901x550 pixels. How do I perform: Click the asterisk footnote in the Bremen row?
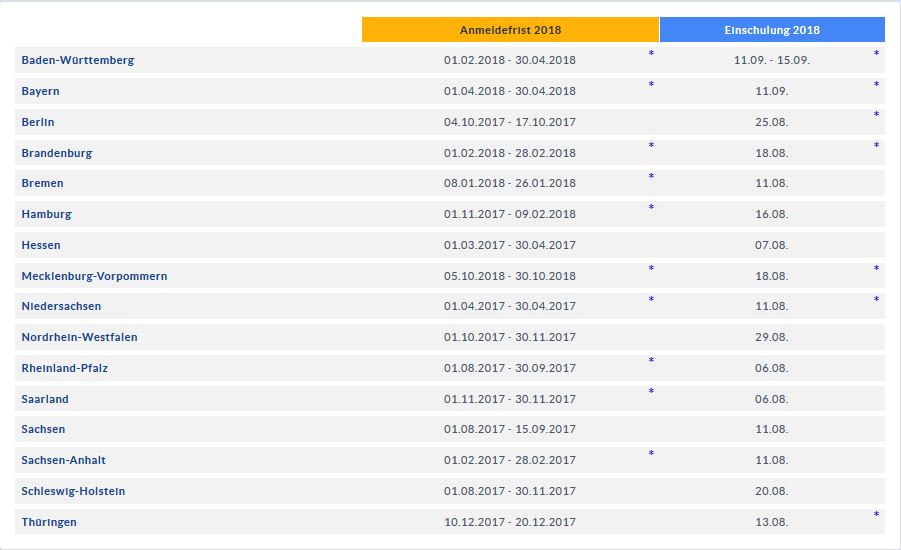[651, 177]
